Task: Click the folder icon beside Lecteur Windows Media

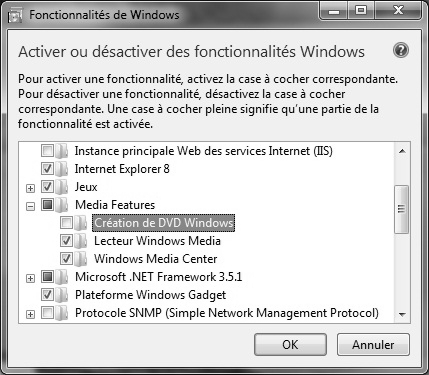Action: (81, 241)
